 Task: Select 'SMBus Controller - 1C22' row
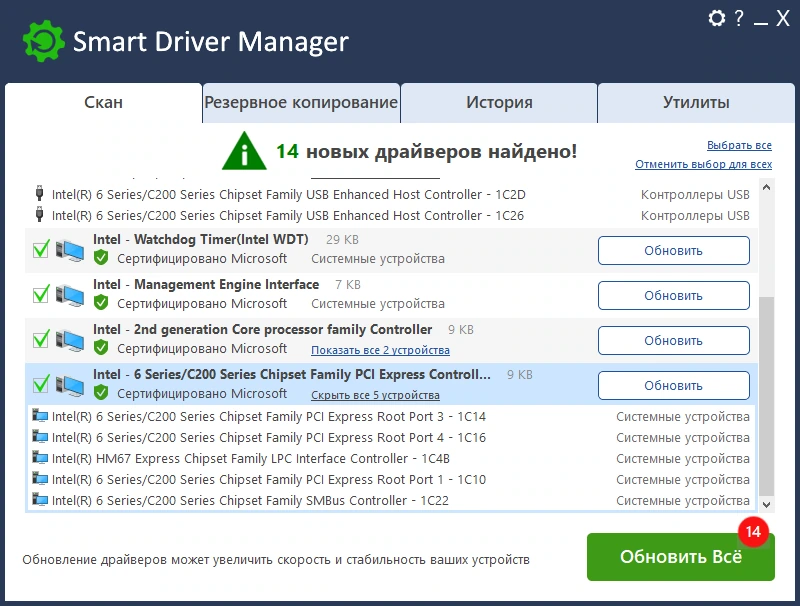point(391,500)
